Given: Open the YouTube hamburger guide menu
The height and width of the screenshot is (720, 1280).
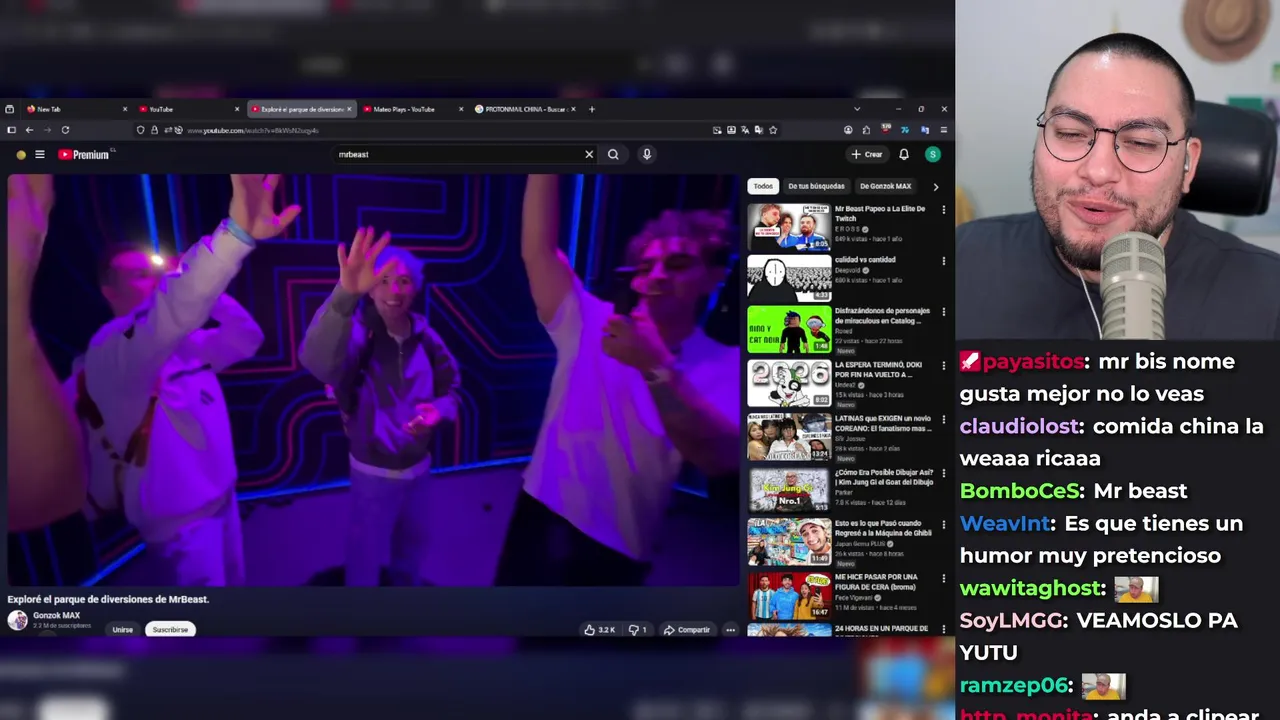Looking at the screenshot, I should [40, 155].
